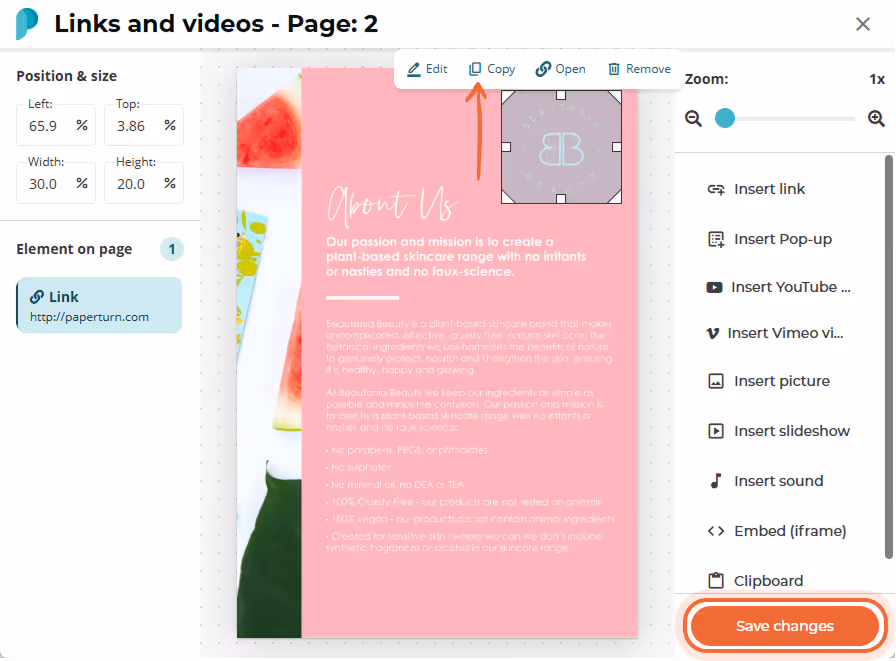Image resolution: width=896 pixels, height=661 pixels.
Task: Choose Remove in the element toolbar
Action: click(639, 69)
